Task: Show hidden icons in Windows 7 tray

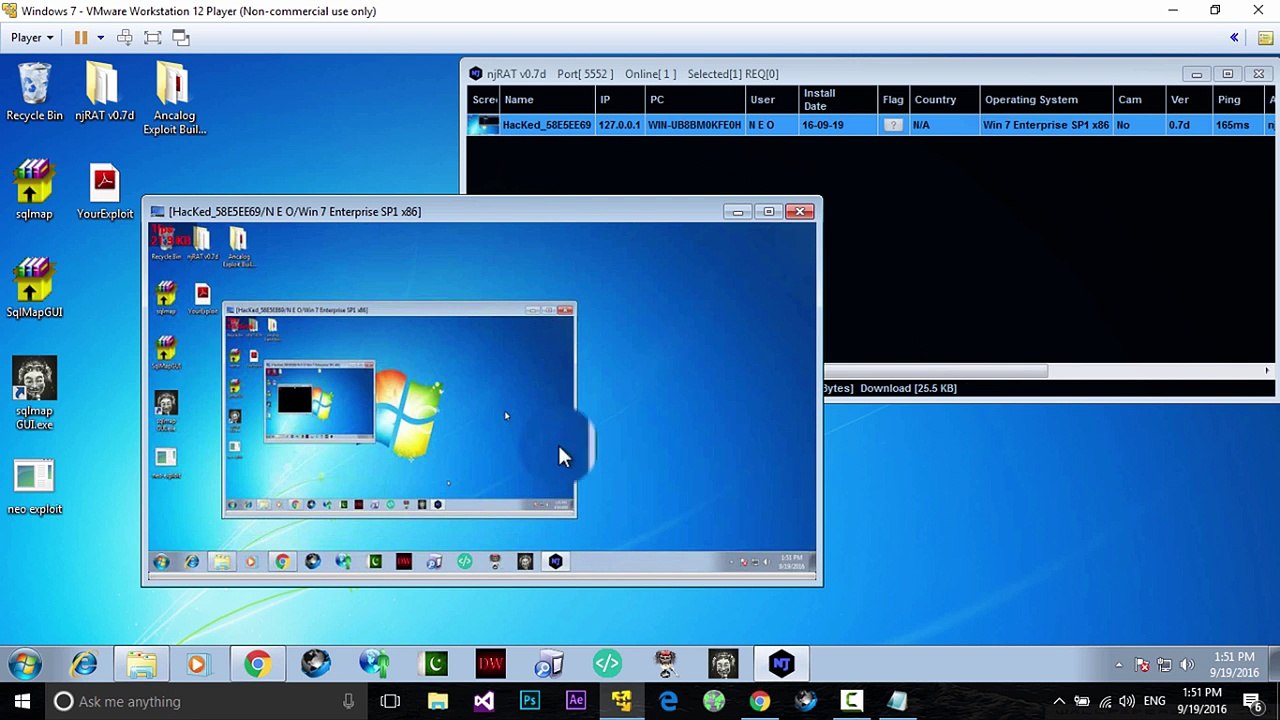Action: point(1119,664)
